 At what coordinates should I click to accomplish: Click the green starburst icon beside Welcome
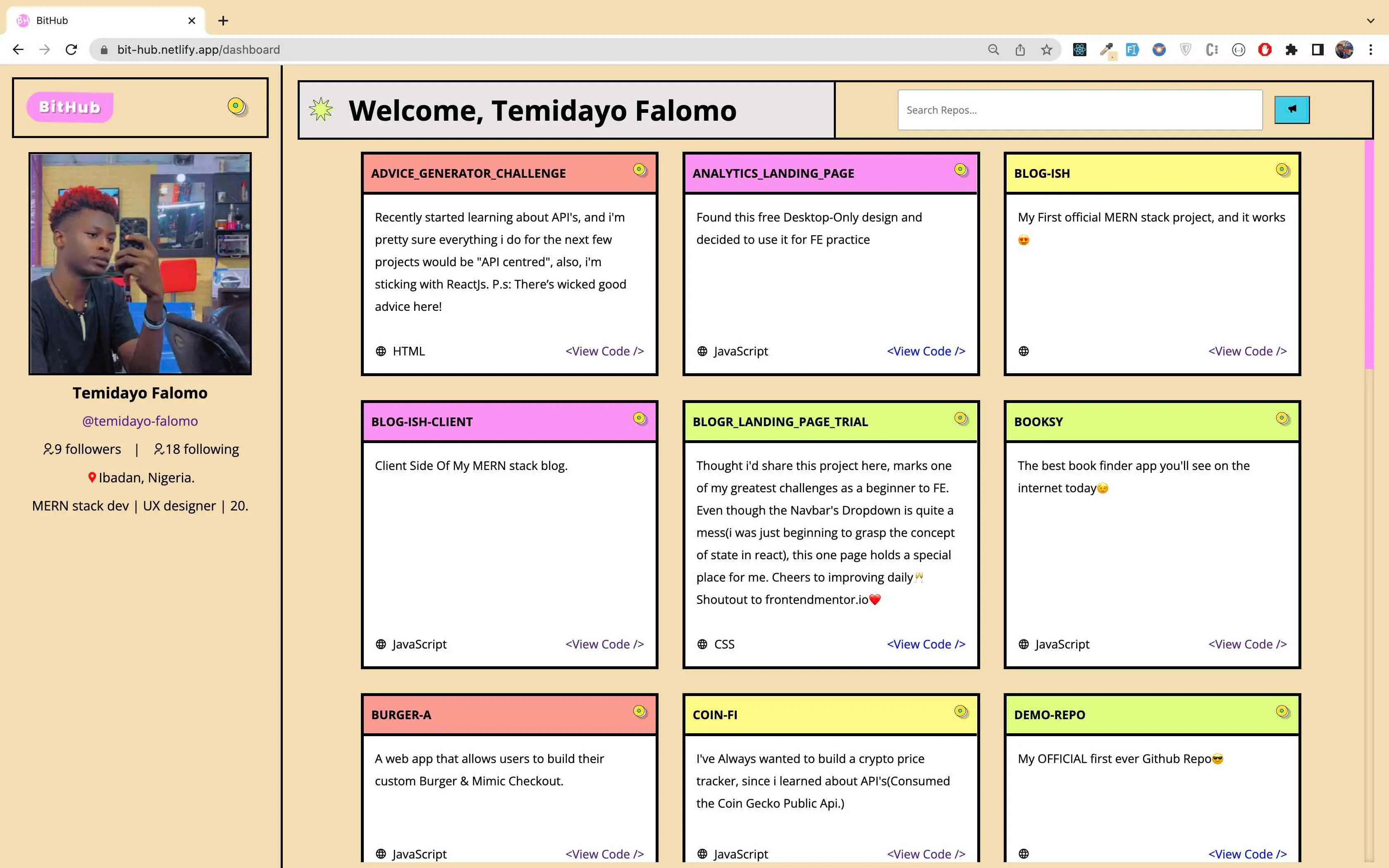pos(321,109)
